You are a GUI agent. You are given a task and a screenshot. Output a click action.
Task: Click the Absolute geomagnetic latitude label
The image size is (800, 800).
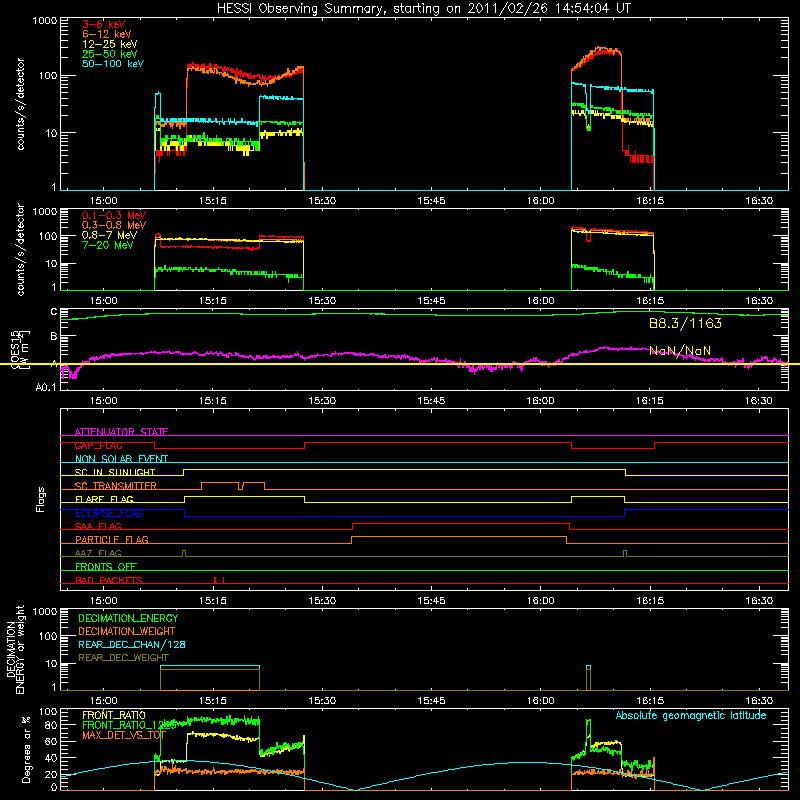tap(691, 716)
